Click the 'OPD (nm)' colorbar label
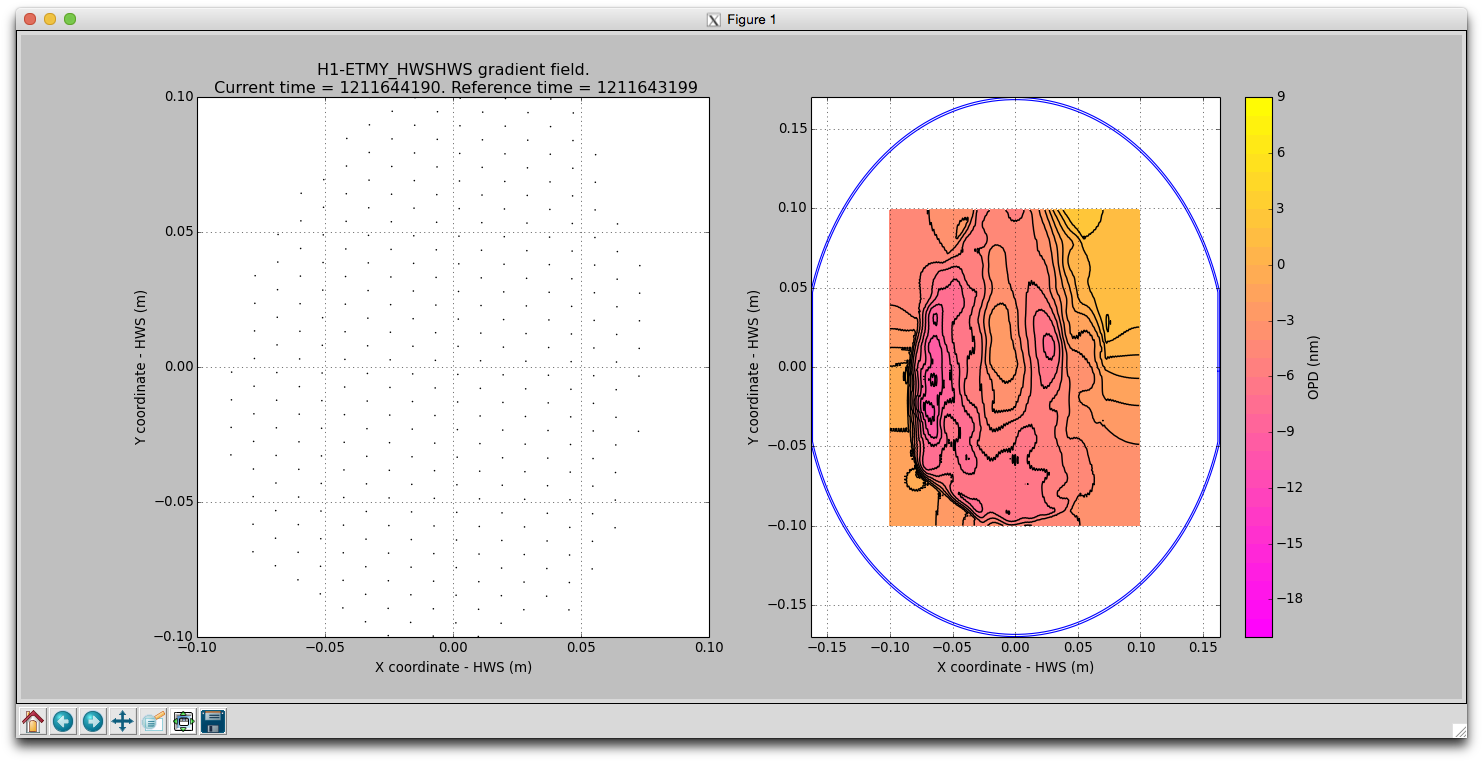 pyautogui.click(x=1313, y=366)
